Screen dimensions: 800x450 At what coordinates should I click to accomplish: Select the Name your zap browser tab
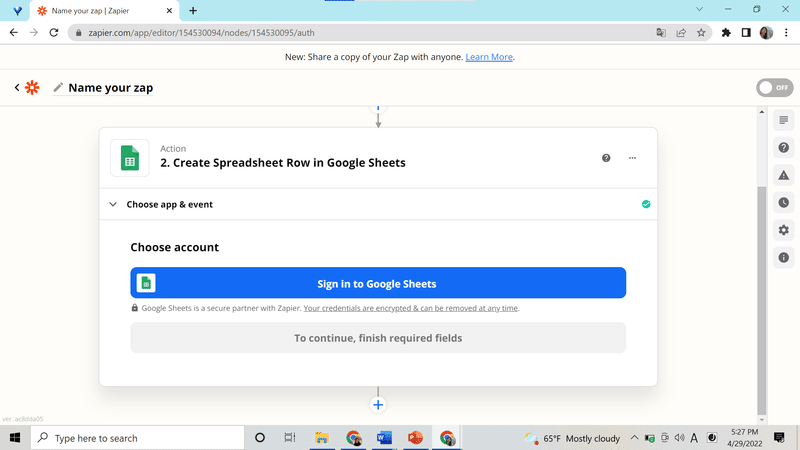105,11
